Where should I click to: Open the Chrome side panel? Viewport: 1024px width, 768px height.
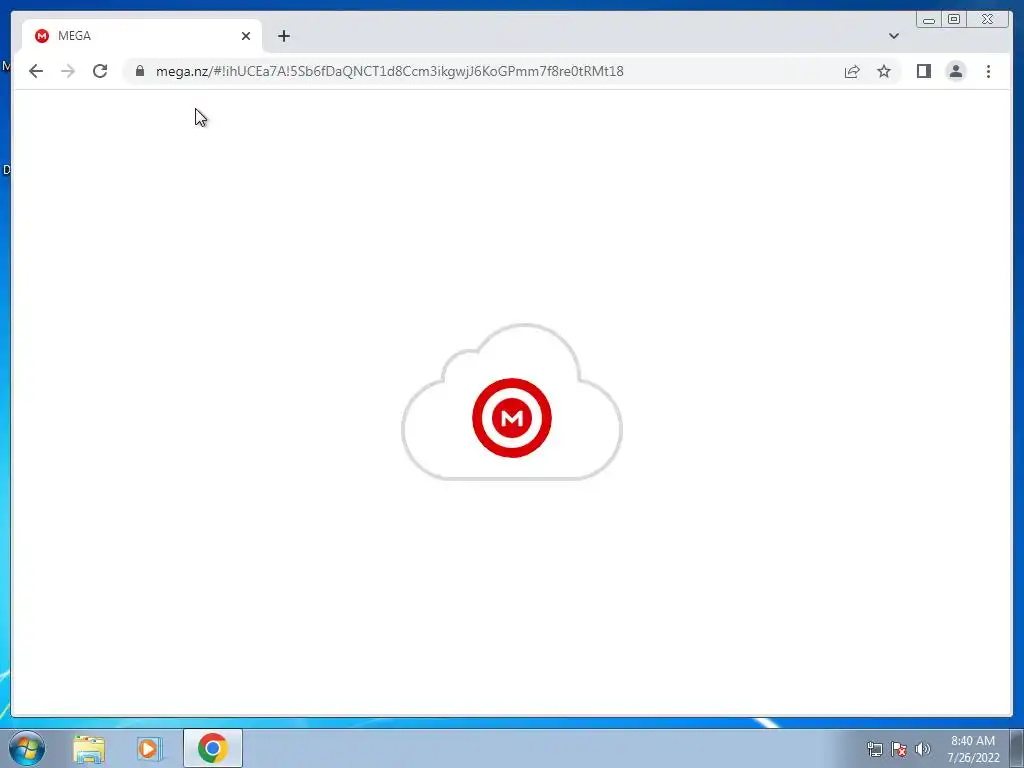[x=923, y=71]
